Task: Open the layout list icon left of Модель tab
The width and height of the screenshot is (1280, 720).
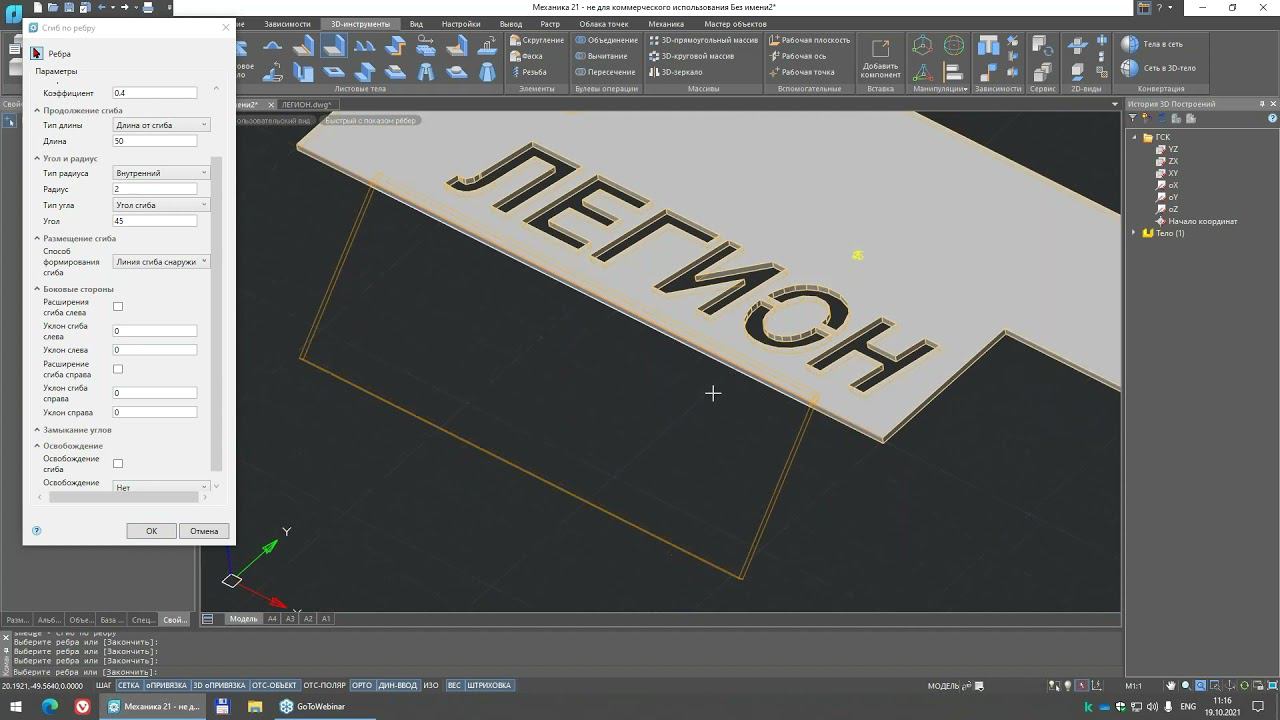Action: coord(208,619)
